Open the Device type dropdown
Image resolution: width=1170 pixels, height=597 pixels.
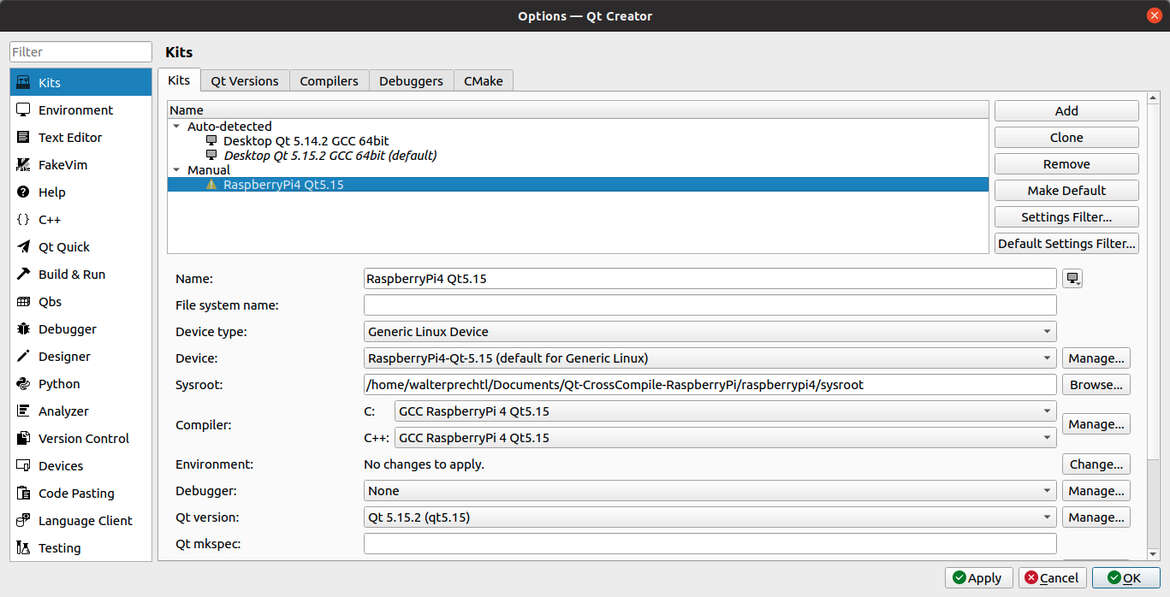pos(710,331)
